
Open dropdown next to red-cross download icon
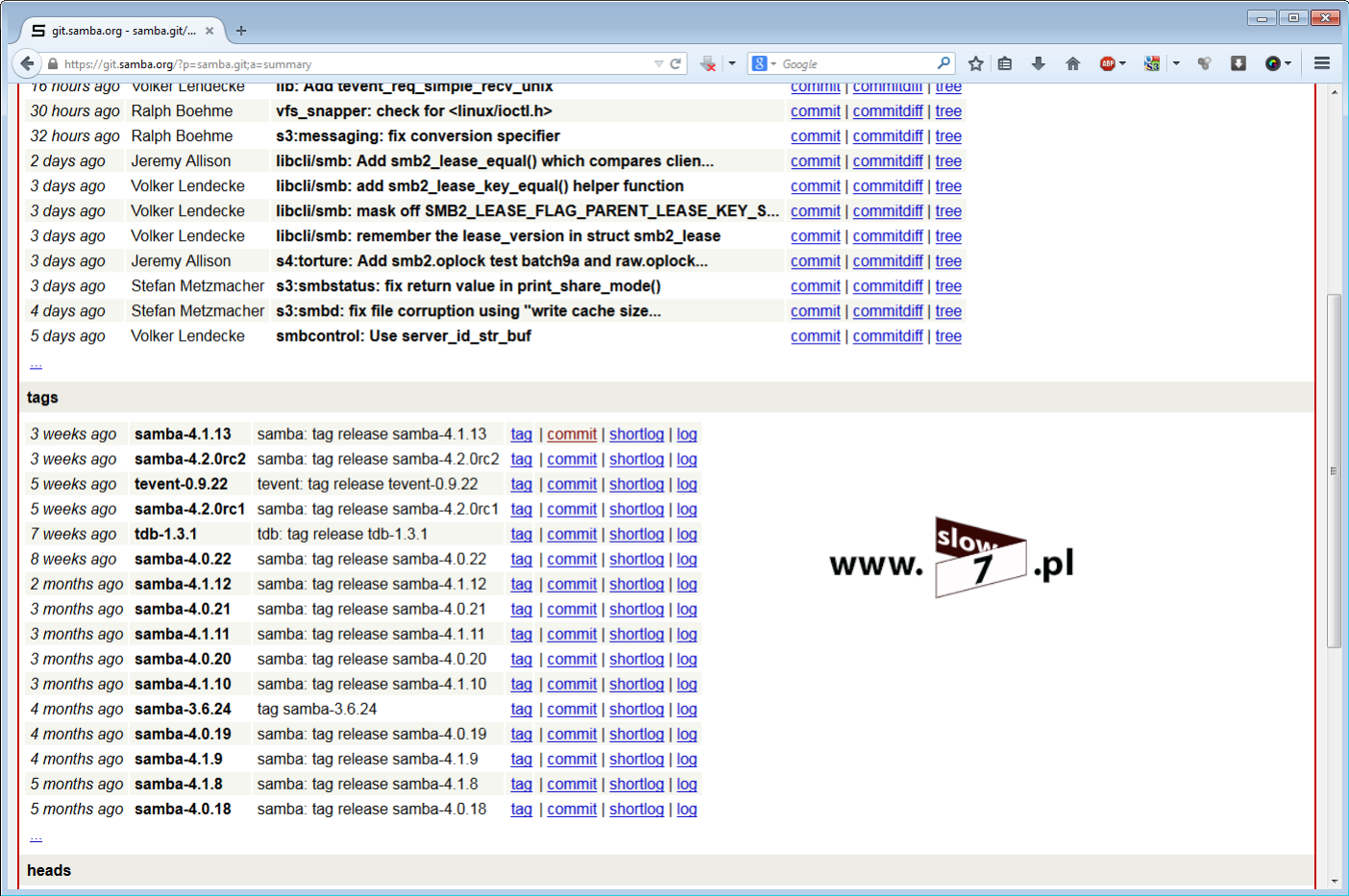point(732,63)
